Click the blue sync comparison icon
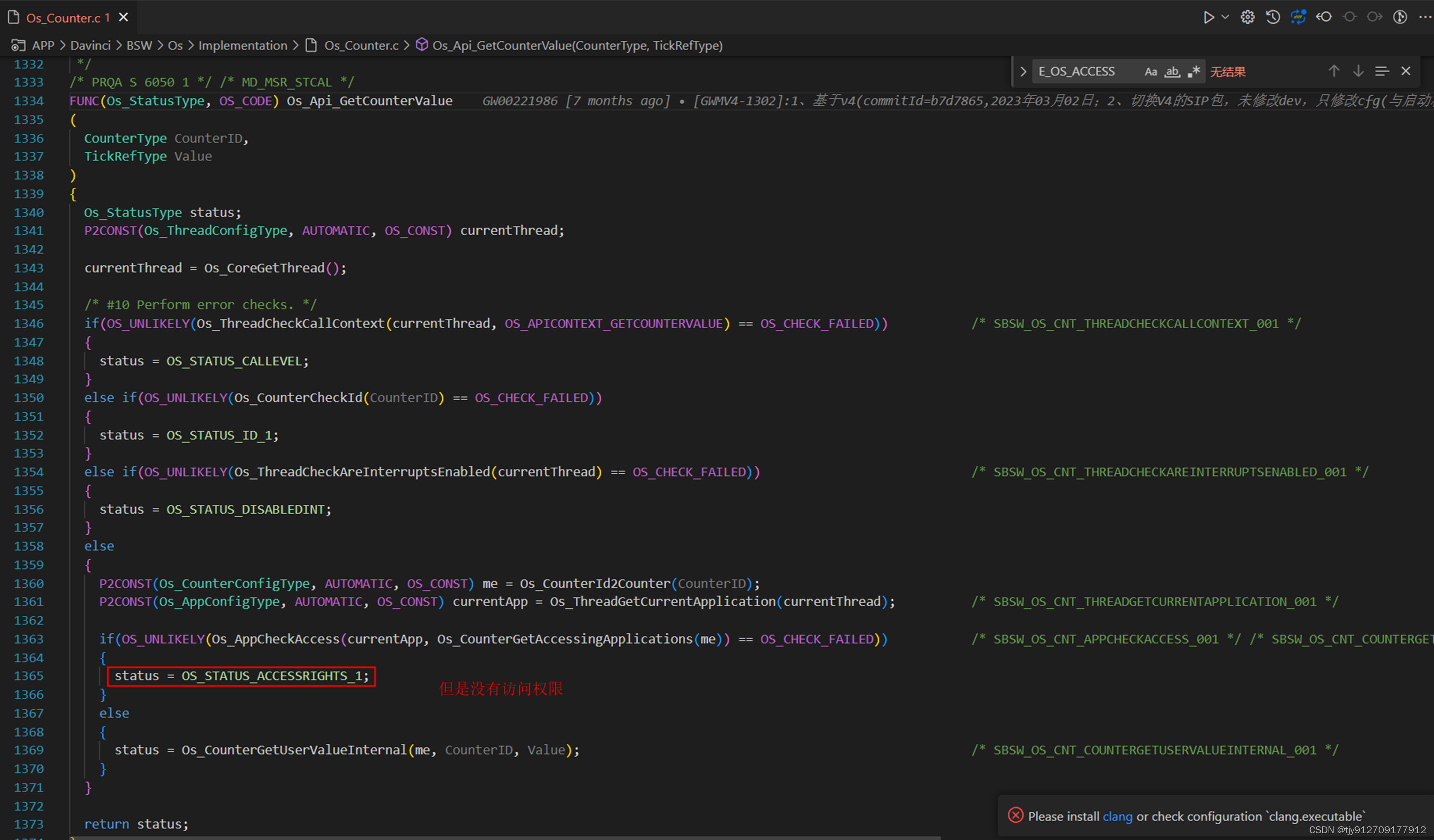Screen dimensions: 1434x840 [1298, 17]
